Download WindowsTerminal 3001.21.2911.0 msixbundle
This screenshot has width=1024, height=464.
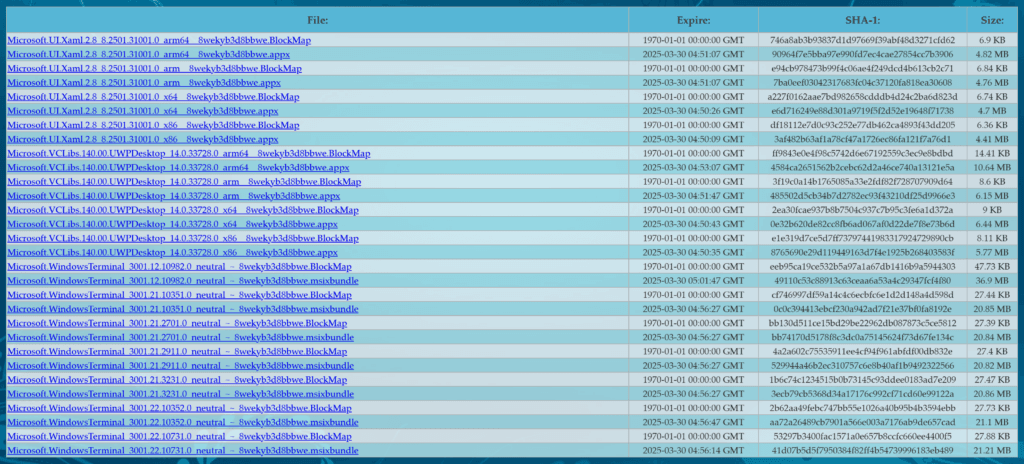tap(178, 366)
